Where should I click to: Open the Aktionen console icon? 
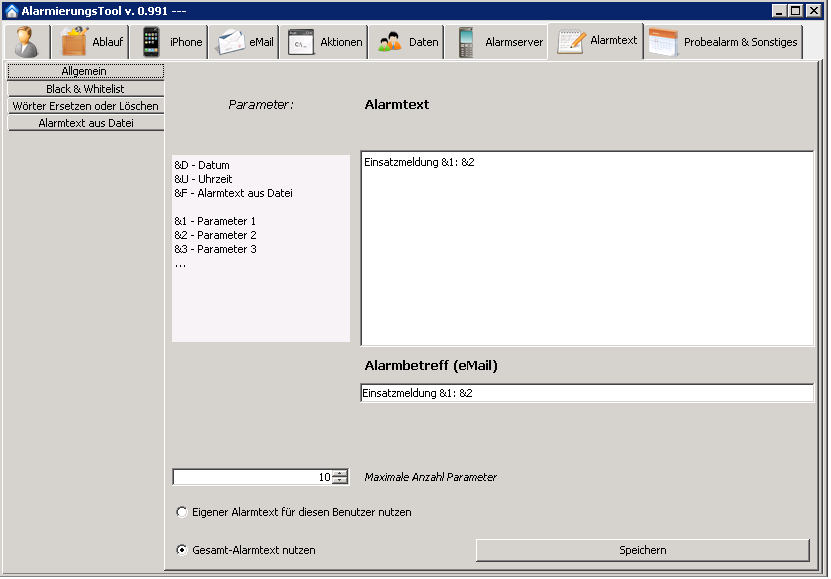(300, 42)
